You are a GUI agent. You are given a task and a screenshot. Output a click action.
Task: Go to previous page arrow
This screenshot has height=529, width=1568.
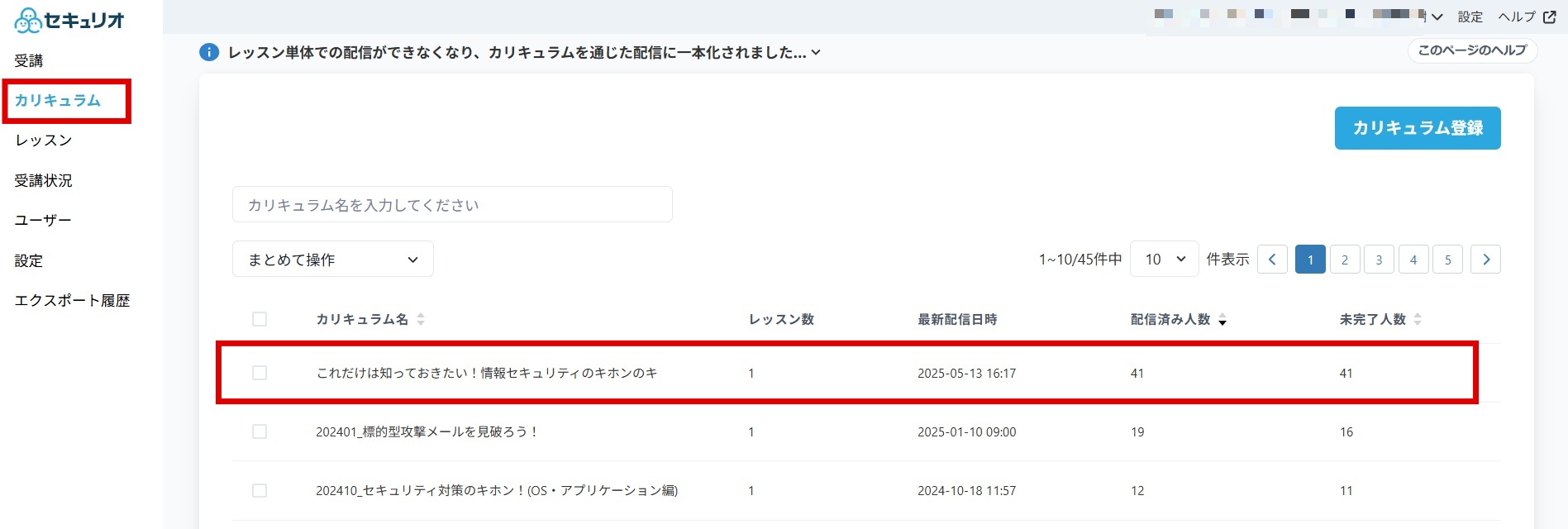(x=1272, y=260)
